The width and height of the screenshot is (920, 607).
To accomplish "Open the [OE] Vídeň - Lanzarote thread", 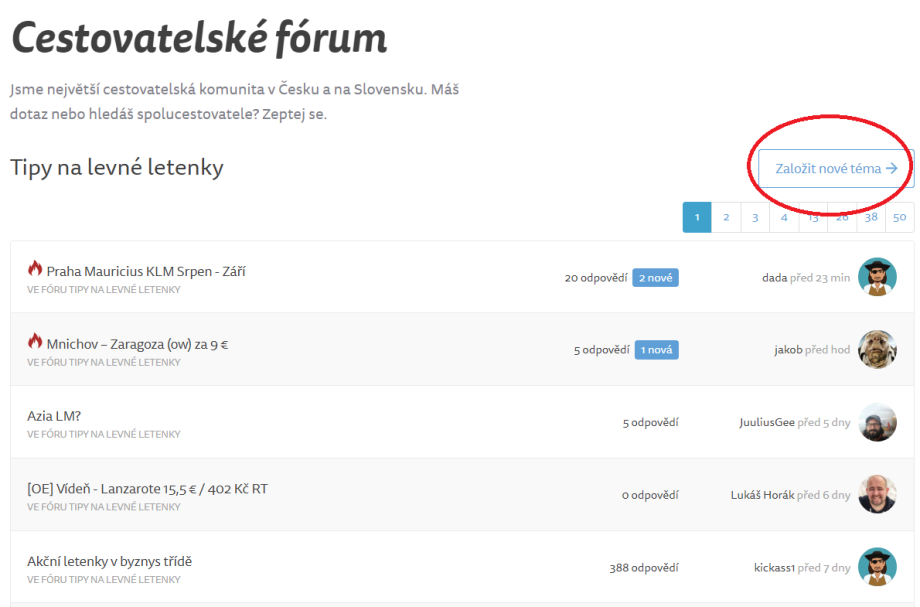I will coord(147,489).
